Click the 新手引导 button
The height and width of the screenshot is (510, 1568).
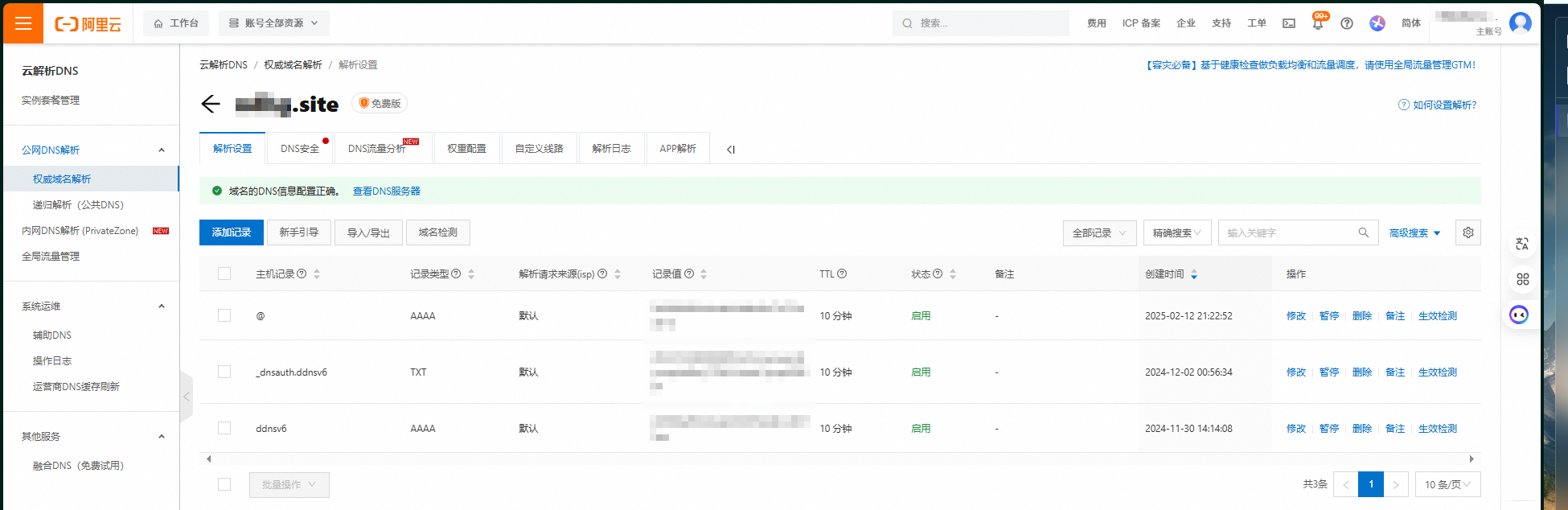tap(299, 232)
